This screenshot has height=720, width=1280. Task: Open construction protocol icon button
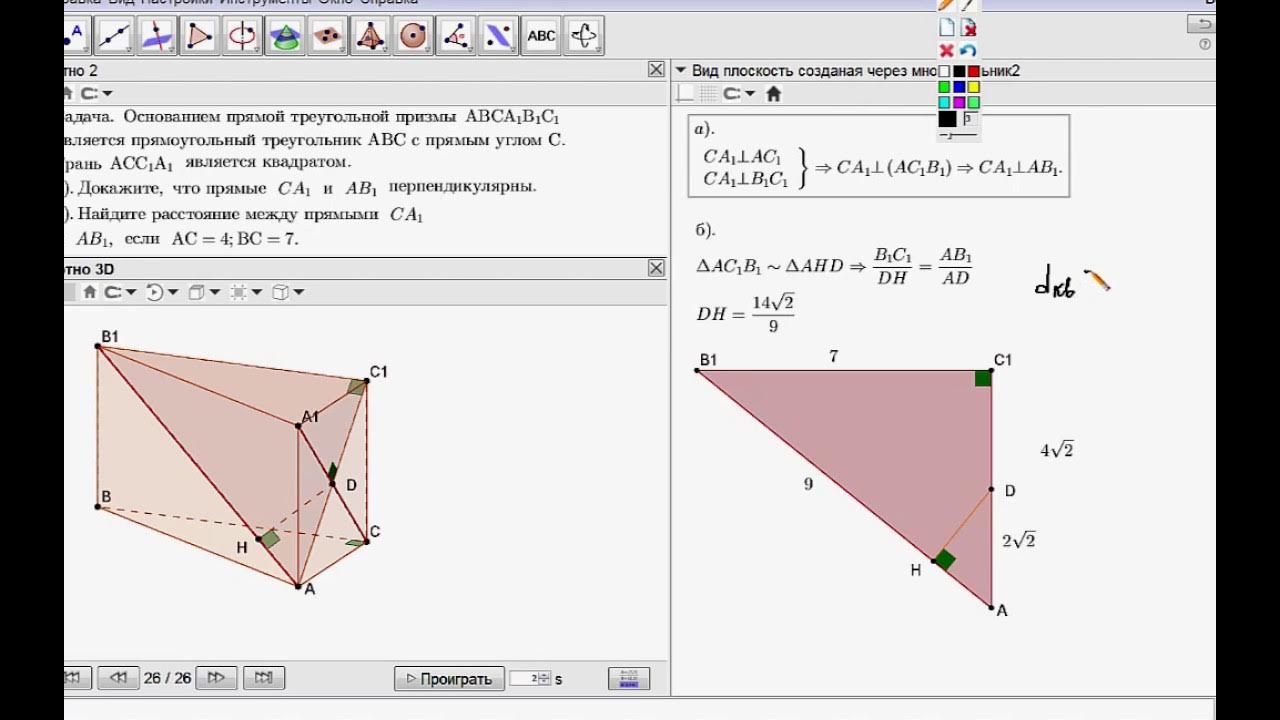(629, 678)
